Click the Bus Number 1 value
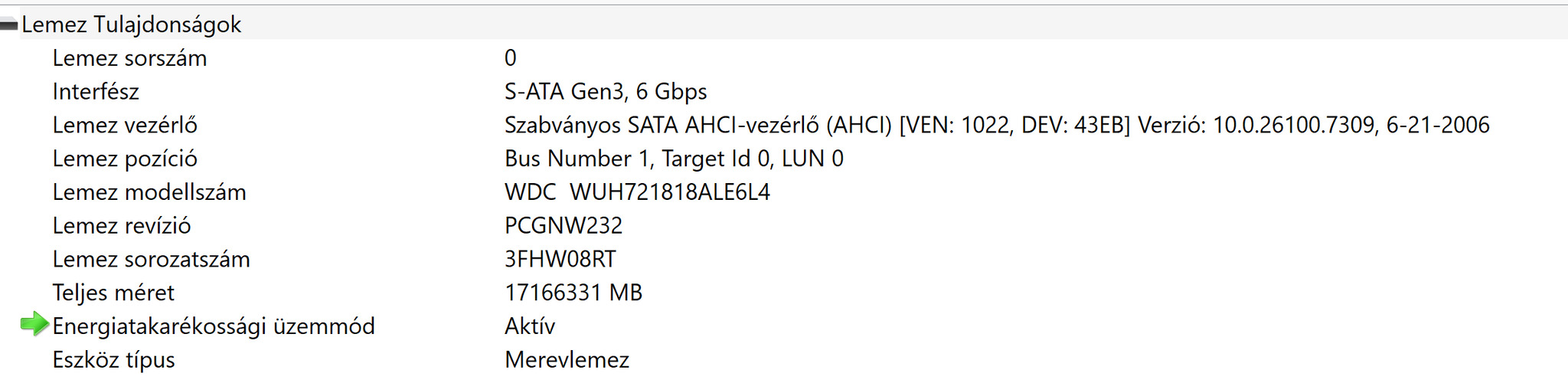Image resolution: width=1568 pixels, height=383 pixels. [x=674, y=159]
